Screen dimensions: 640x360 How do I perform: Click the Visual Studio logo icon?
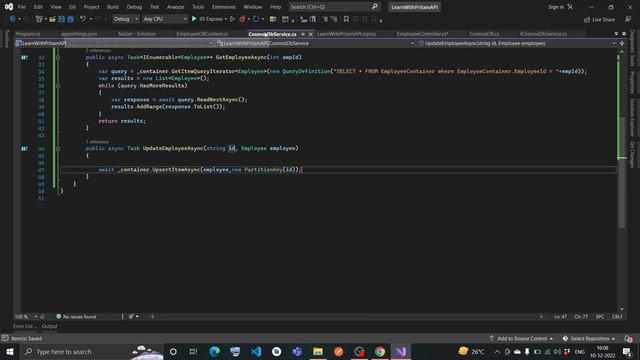[9, 7]
